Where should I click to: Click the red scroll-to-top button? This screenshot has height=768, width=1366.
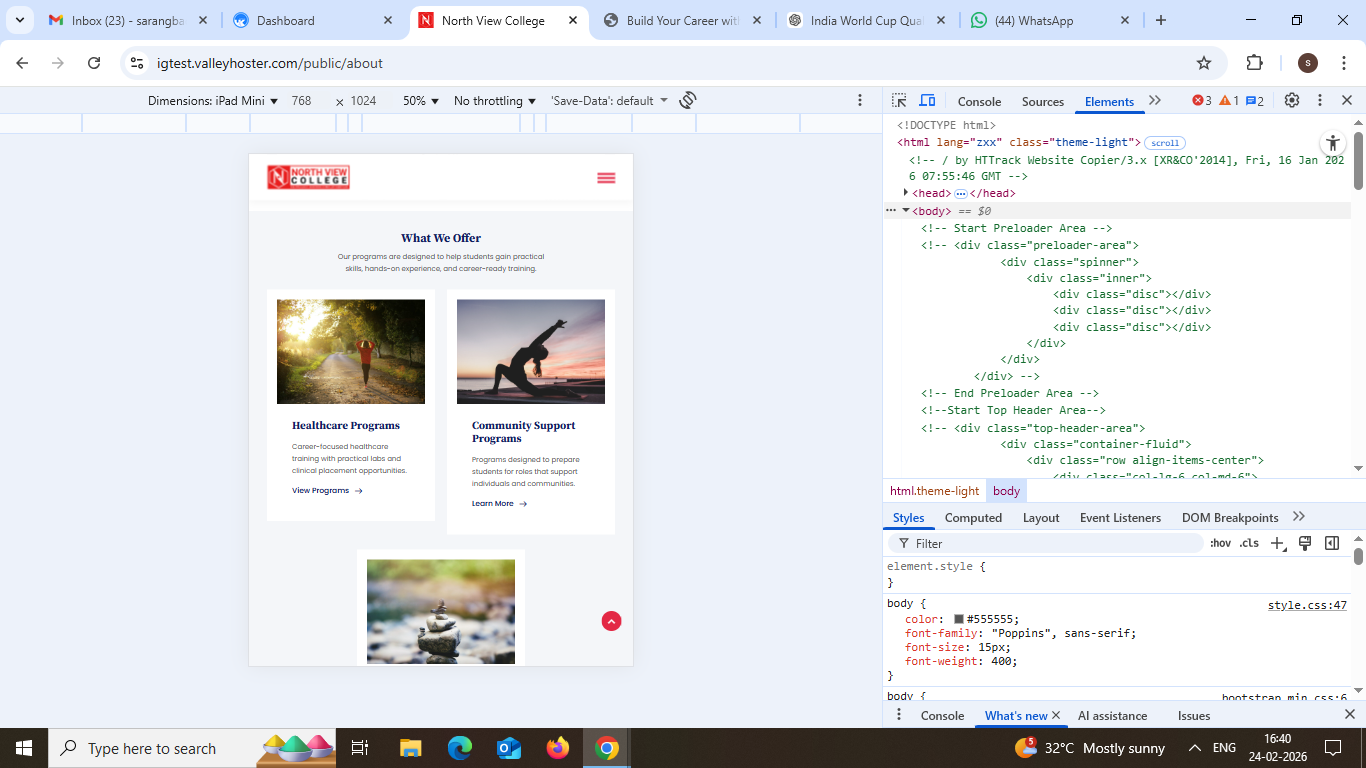[x=611, y=621]
